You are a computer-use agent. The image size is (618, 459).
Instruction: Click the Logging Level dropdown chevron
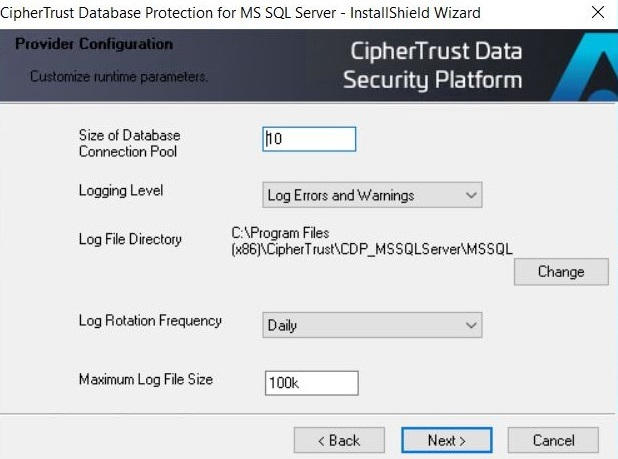tap(471, 195)
